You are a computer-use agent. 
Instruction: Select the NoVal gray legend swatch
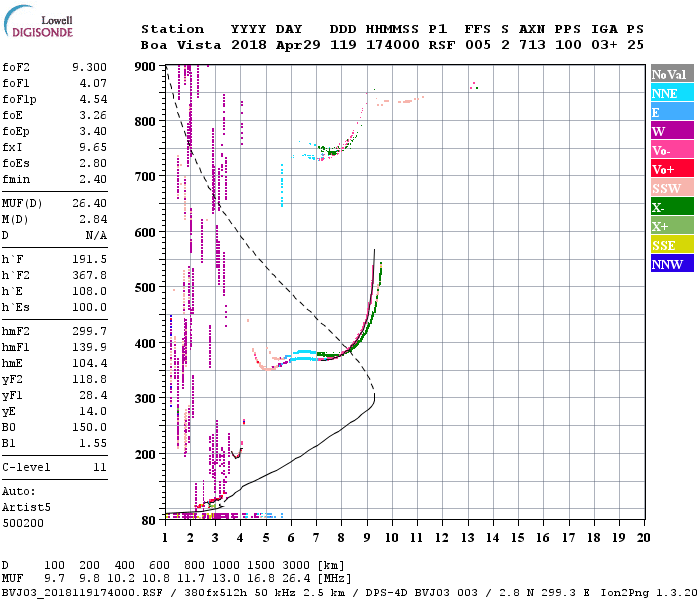pyautogui.click(x=672, y=74)
